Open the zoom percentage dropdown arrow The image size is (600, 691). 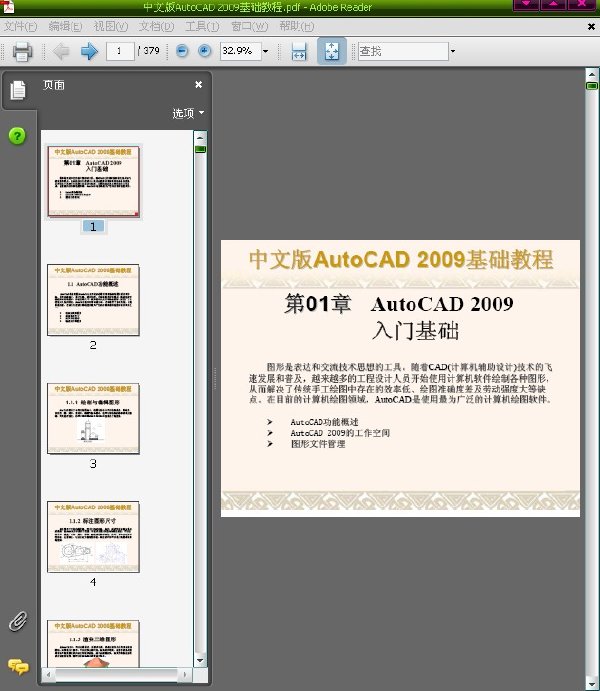[265, 51]
